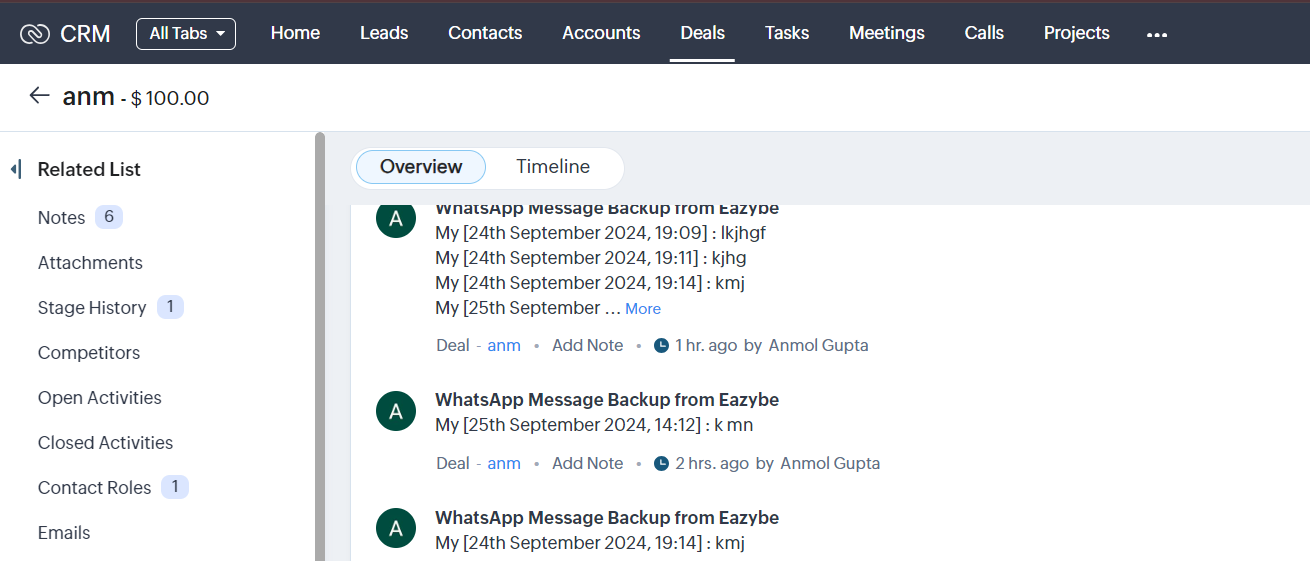Click '2 hrs. ago' timestamp

pyautogui.click(x=712, y=463)
